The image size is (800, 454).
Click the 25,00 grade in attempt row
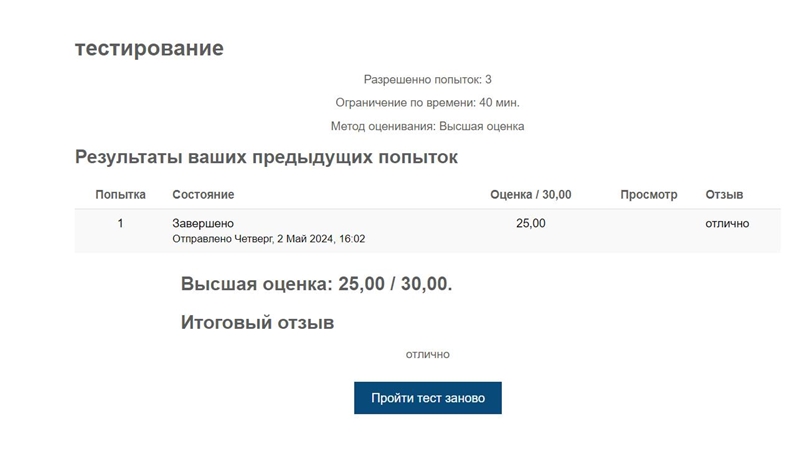531,223
